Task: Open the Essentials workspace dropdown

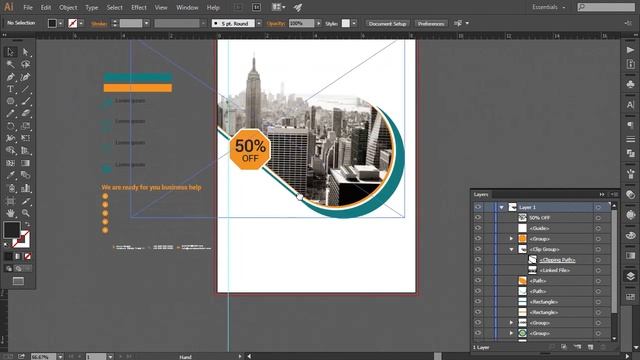Action: [549, 7]
